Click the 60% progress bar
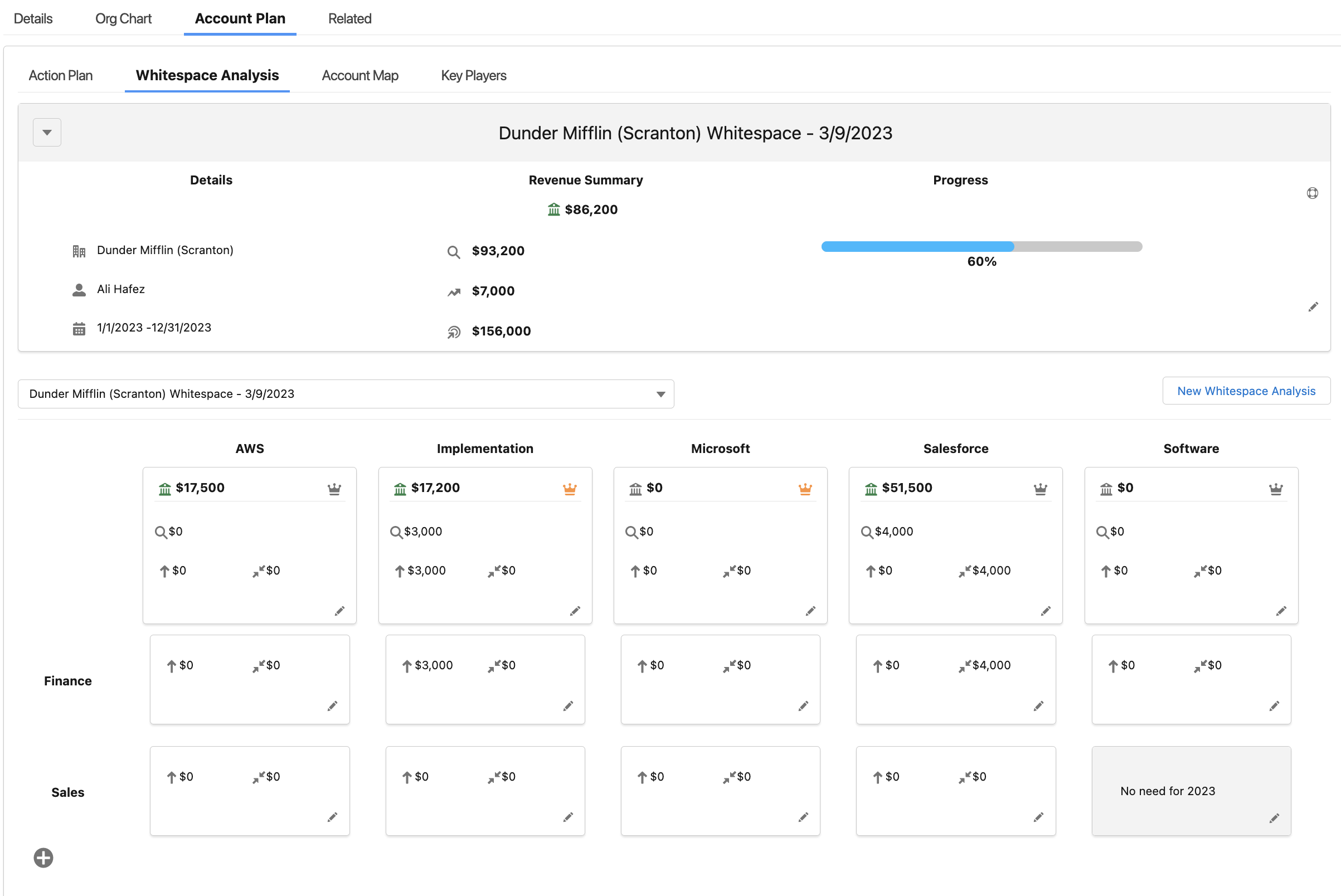The width and height of the screenshot is (1341, 896). pos(982,247)
